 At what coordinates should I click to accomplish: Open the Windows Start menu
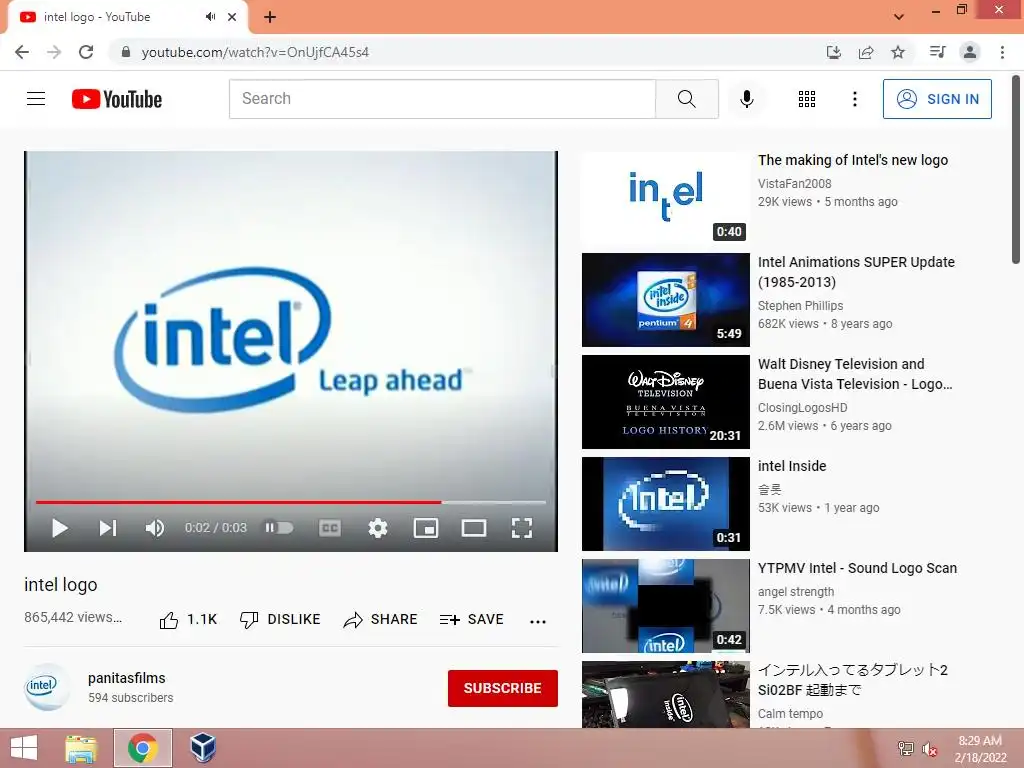(24, 748)
